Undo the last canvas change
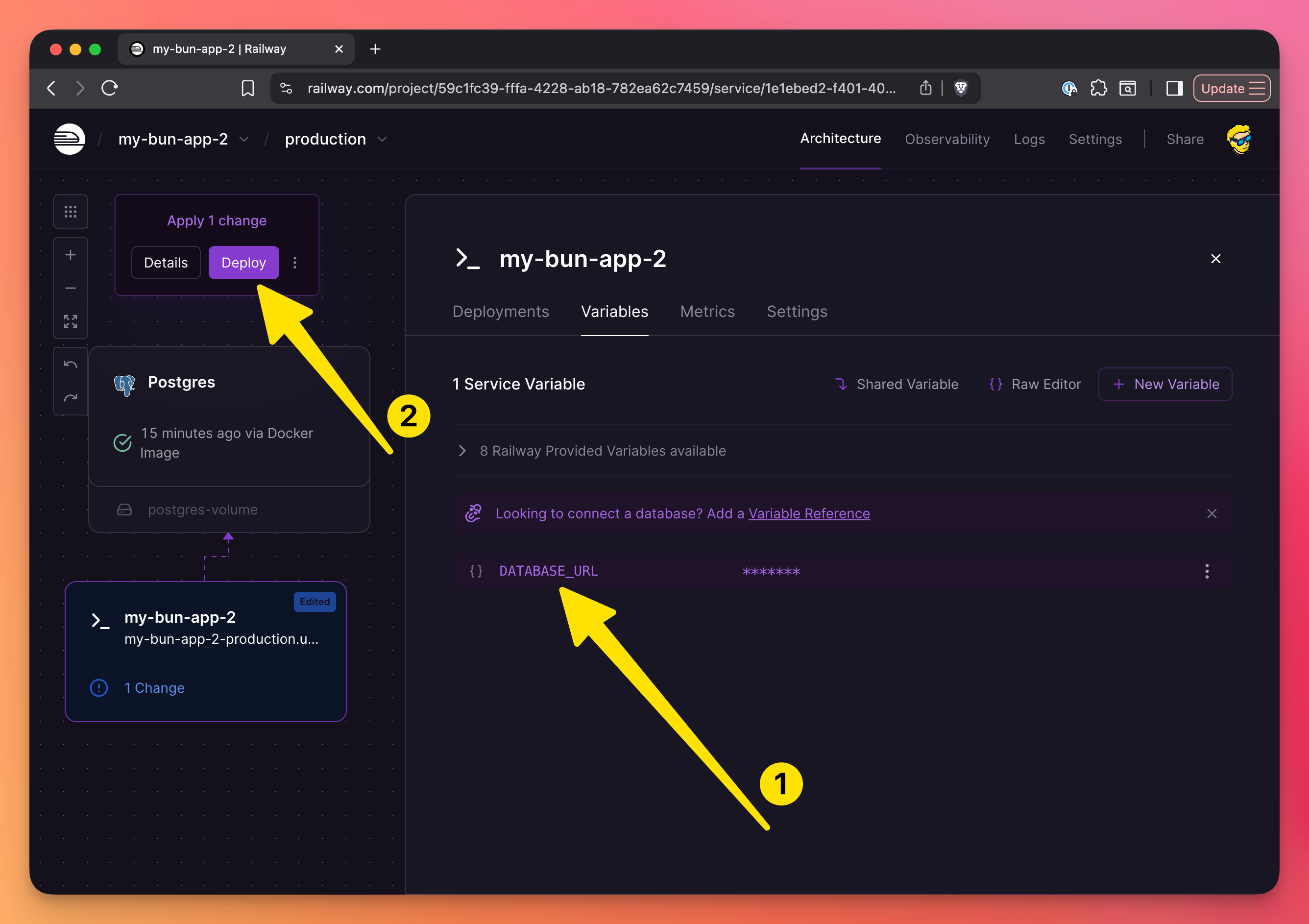The image size is (1309, 924). coord(70,365)
